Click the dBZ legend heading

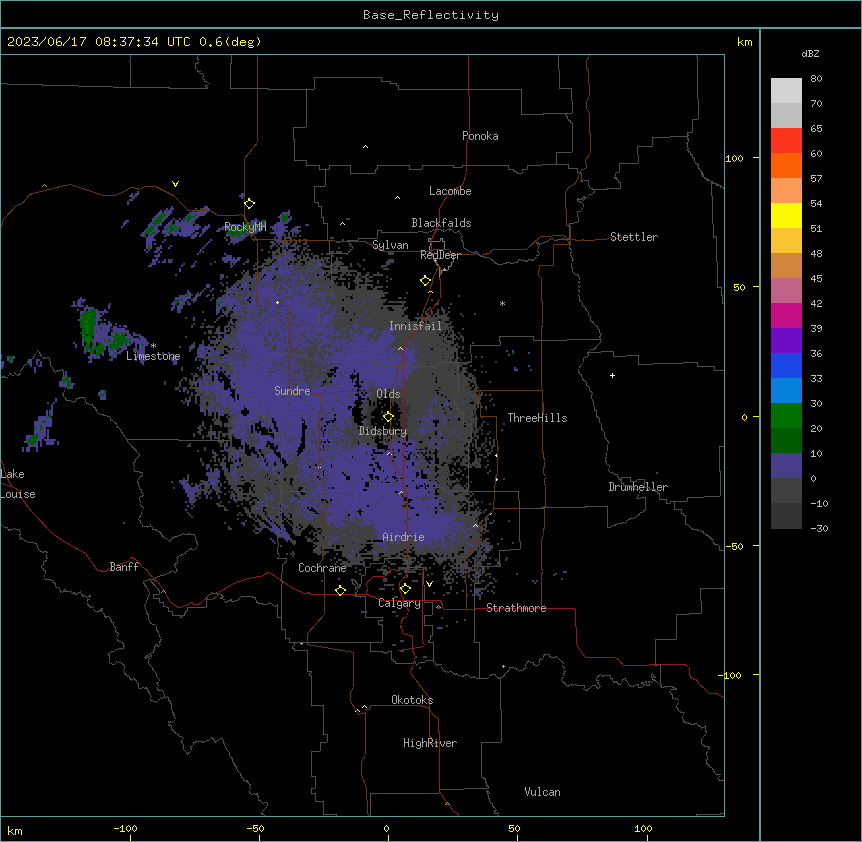click(x=810, y=53)
